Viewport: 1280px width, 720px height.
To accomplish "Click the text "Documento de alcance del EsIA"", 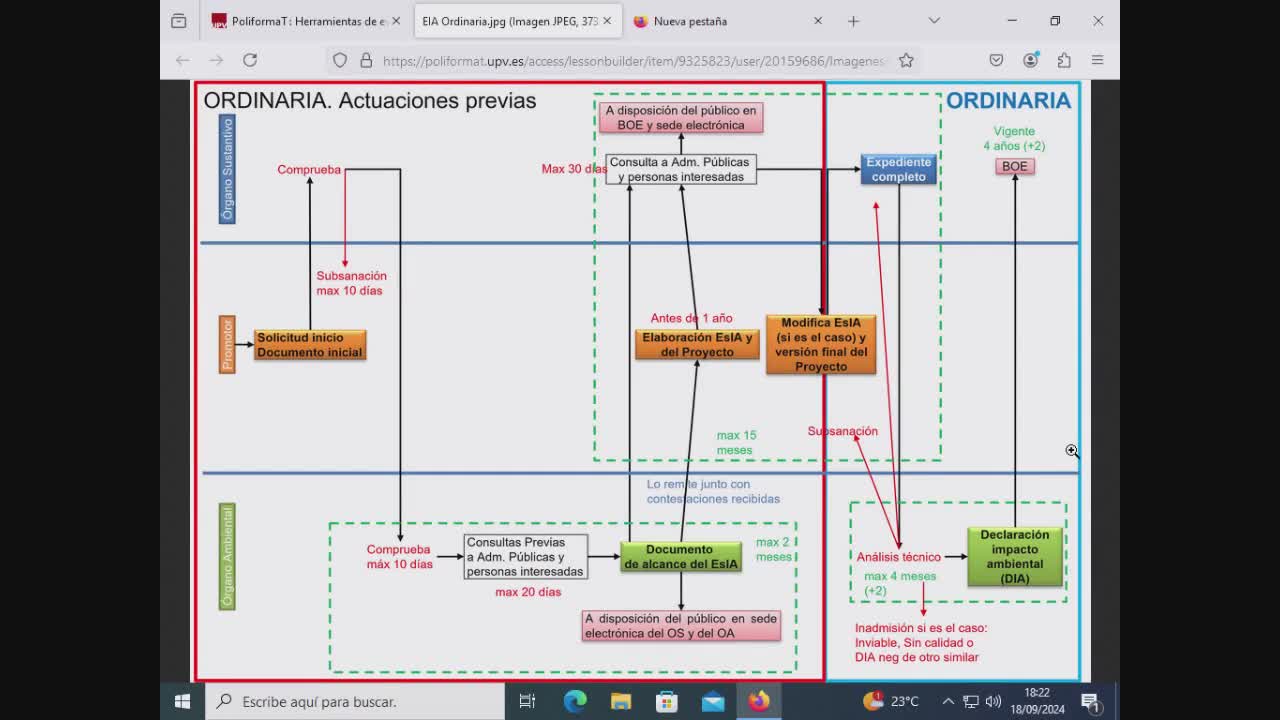I will (x=680, y=557).
